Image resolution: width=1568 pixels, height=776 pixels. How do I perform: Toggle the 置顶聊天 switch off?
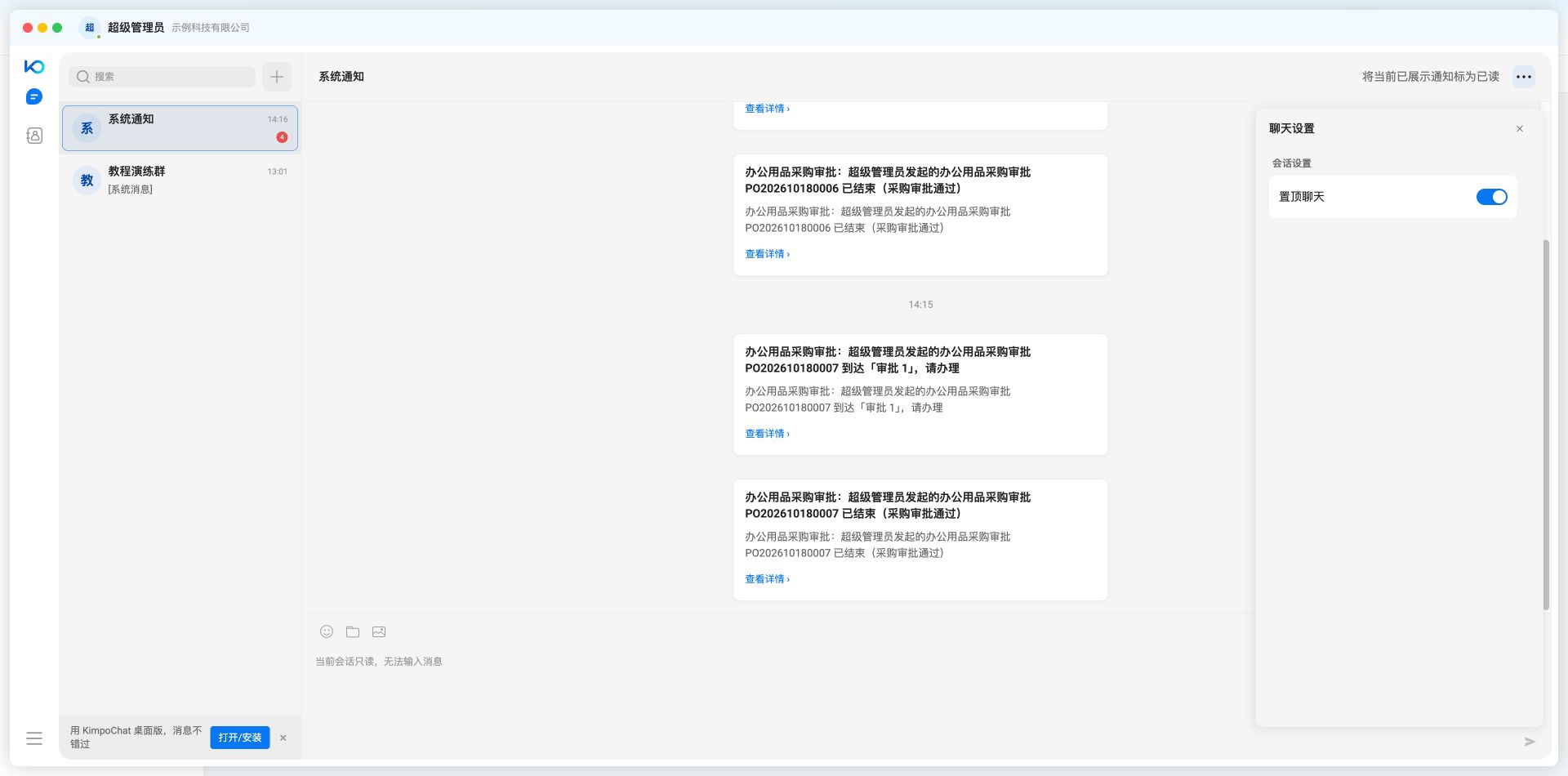click(1491, 197)
